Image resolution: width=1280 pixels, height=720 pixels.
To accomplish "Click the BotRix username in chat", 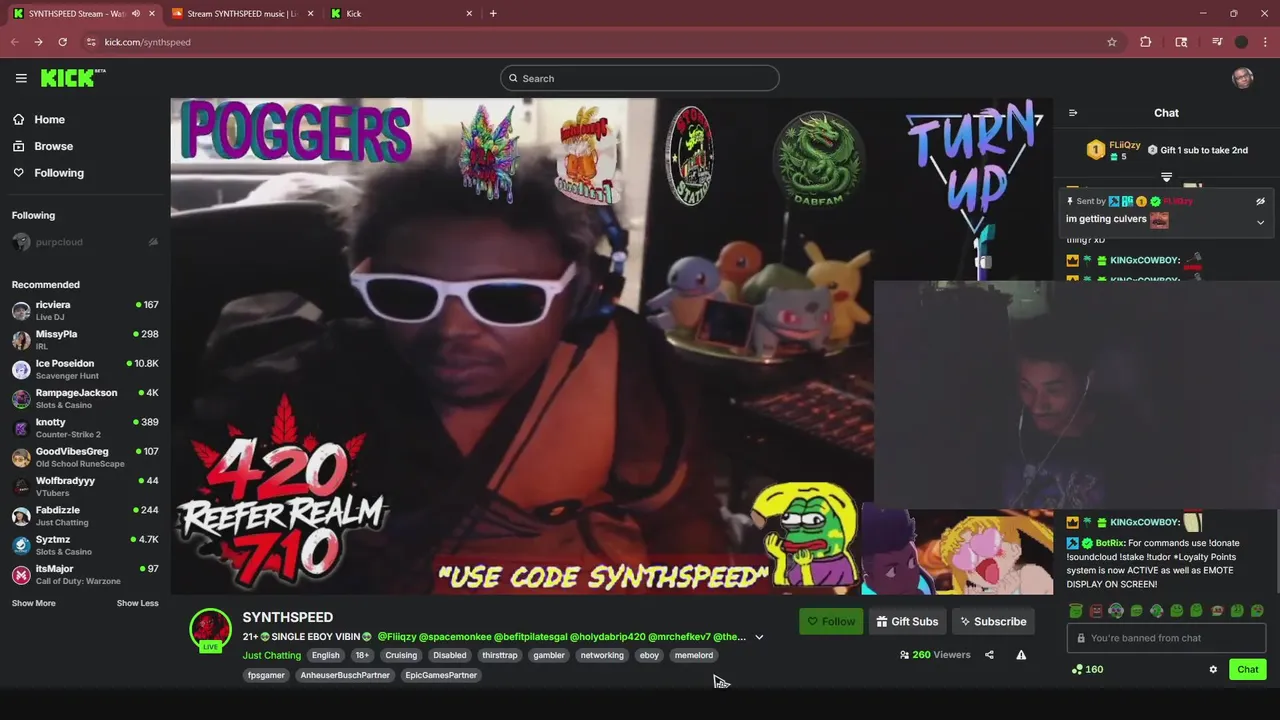I will tap(1109, 543).
